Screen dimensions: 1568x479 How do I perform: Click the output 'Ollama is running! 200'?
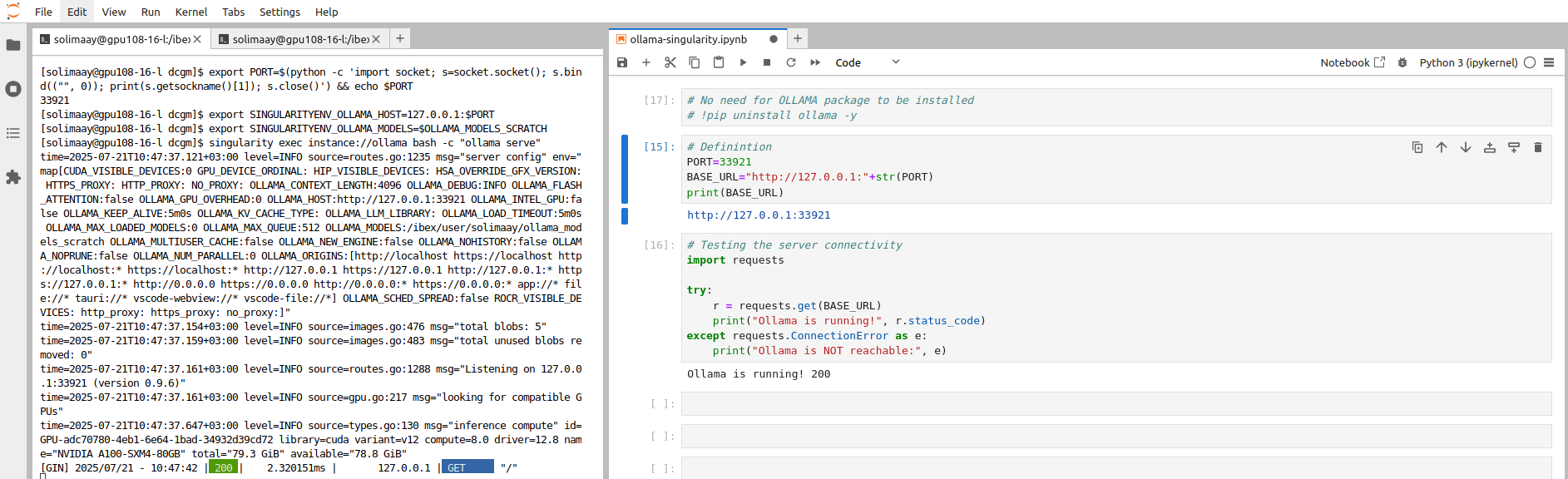(x=759, y=374)
